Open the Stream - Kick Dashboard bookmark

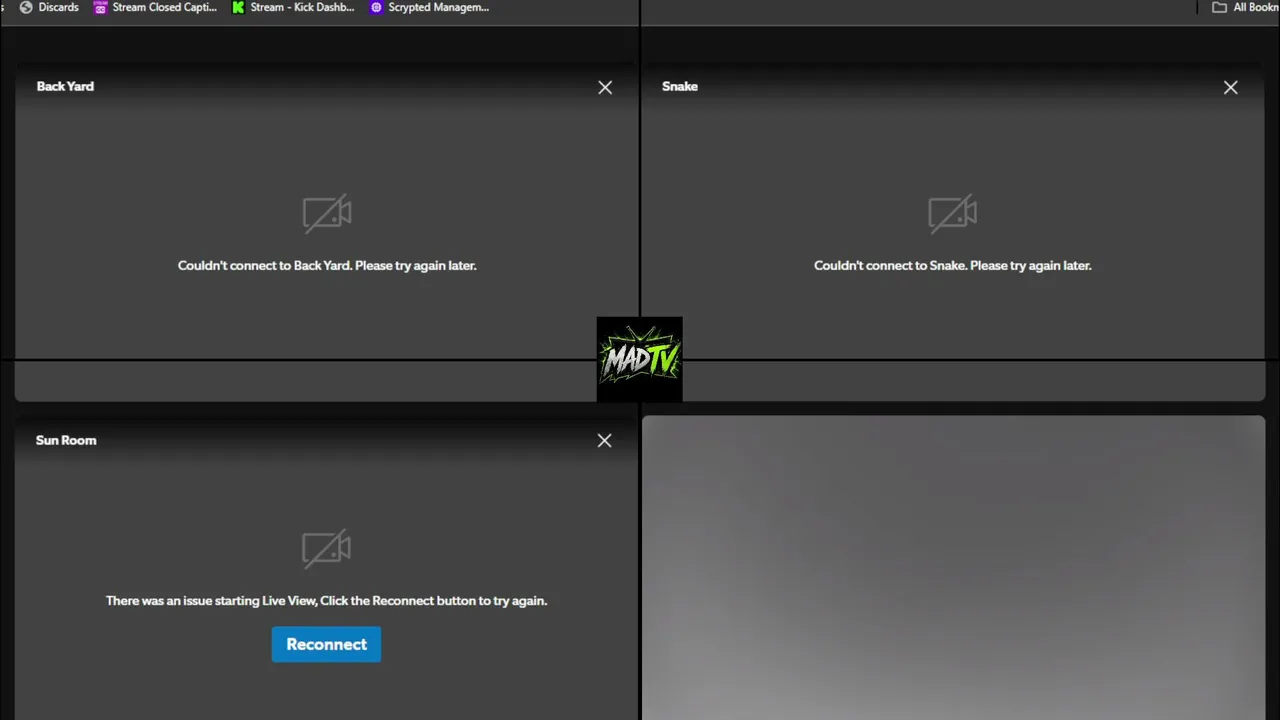[293, 7]
